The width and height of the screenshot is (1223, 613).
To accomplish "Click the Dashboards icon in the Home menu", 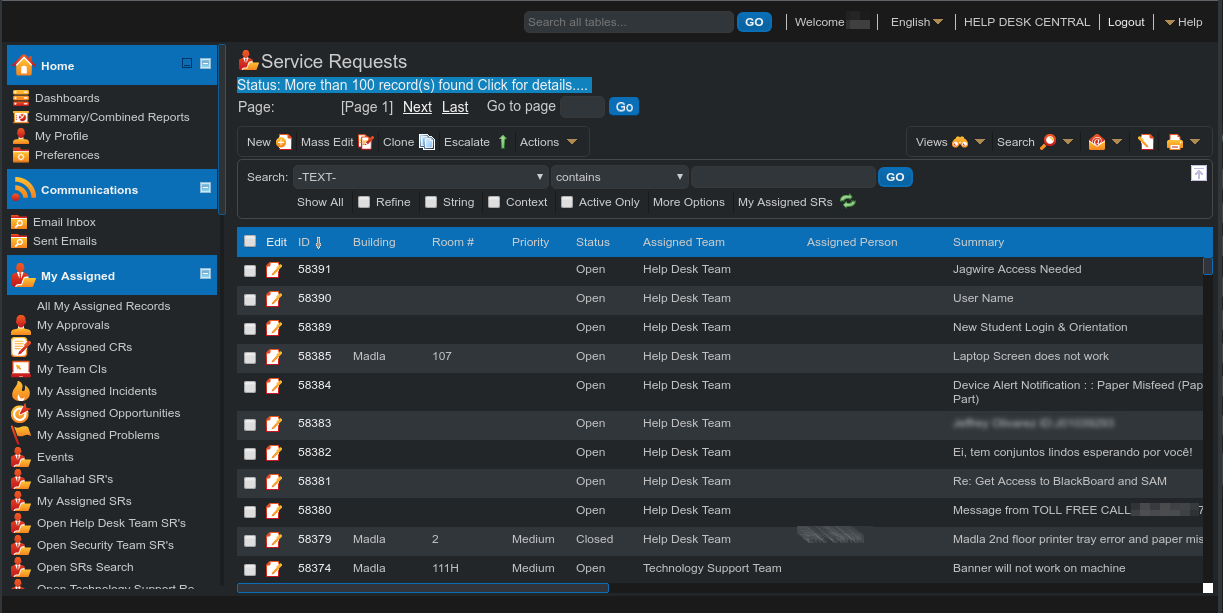I will coord(20,98).
